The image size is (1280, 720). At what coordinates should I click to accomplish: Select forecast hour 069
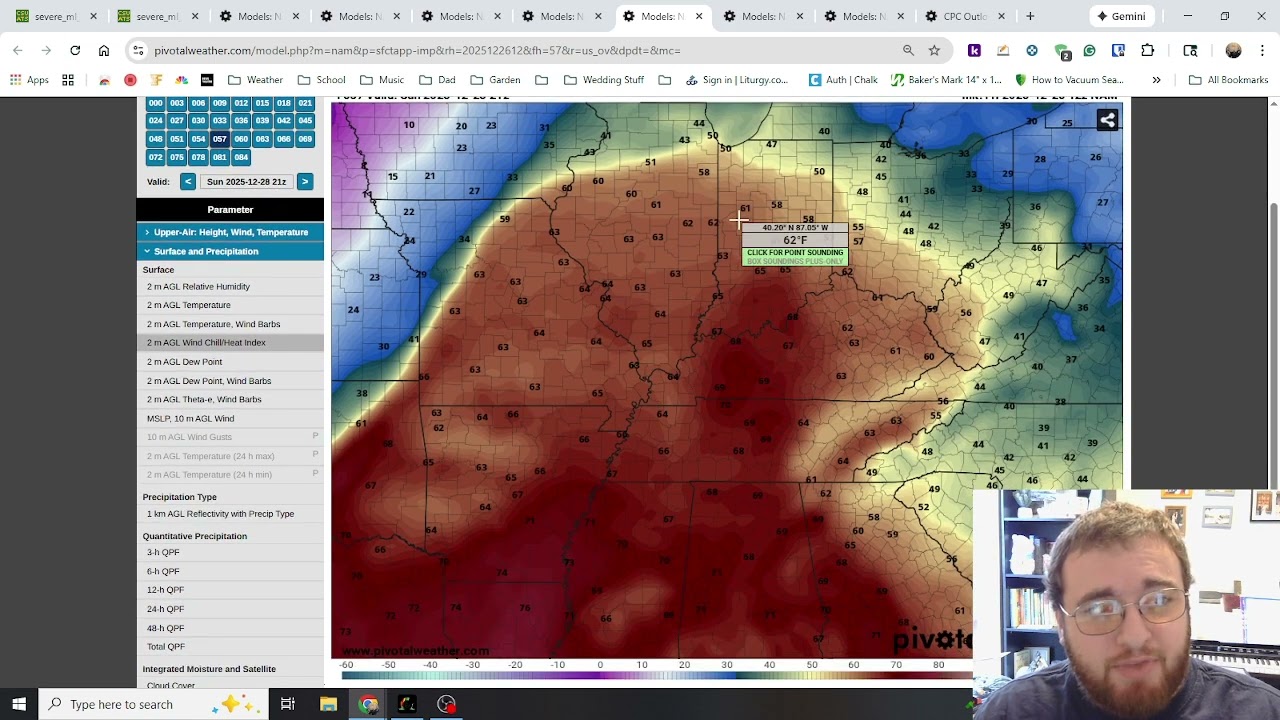coord(305,139)
